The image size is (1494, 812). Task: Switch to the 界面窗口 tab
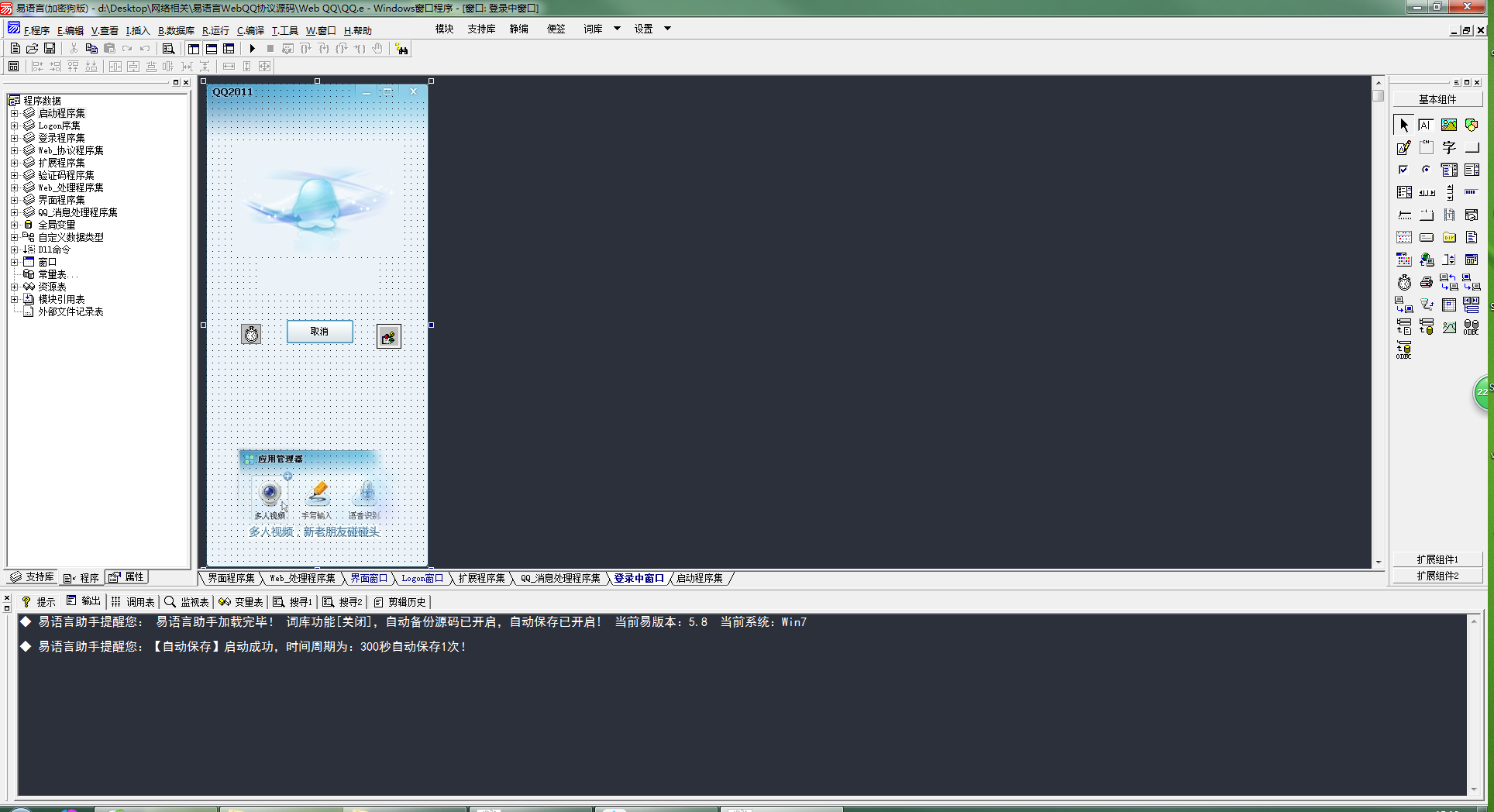pyautogui.click(x=369, y=578)
